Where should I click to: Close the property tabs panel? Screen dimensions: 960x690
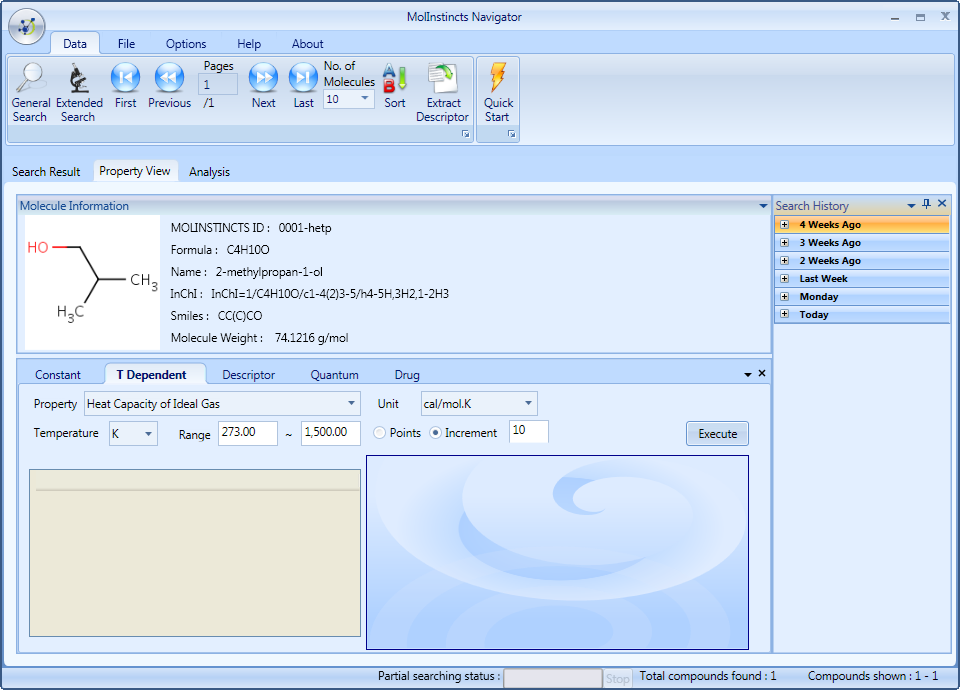coord(762,373)
